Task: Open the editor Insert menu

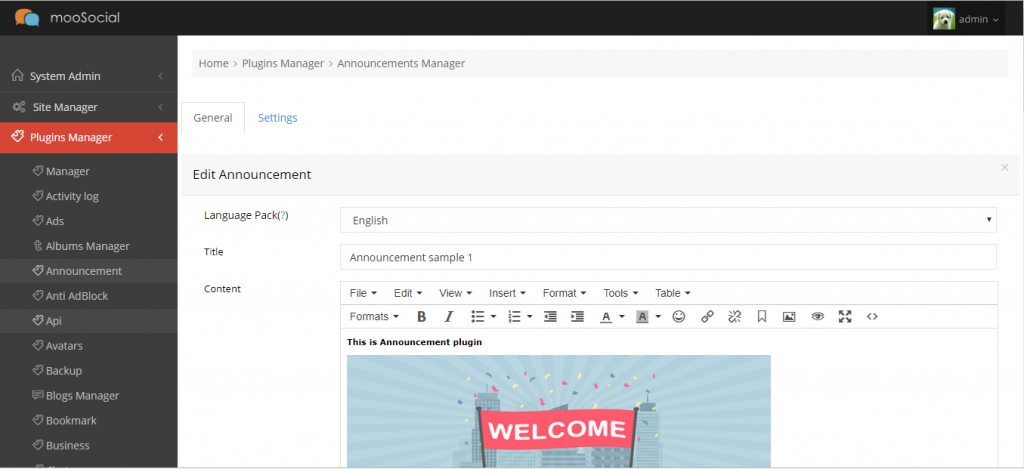Action: point(507,293)
